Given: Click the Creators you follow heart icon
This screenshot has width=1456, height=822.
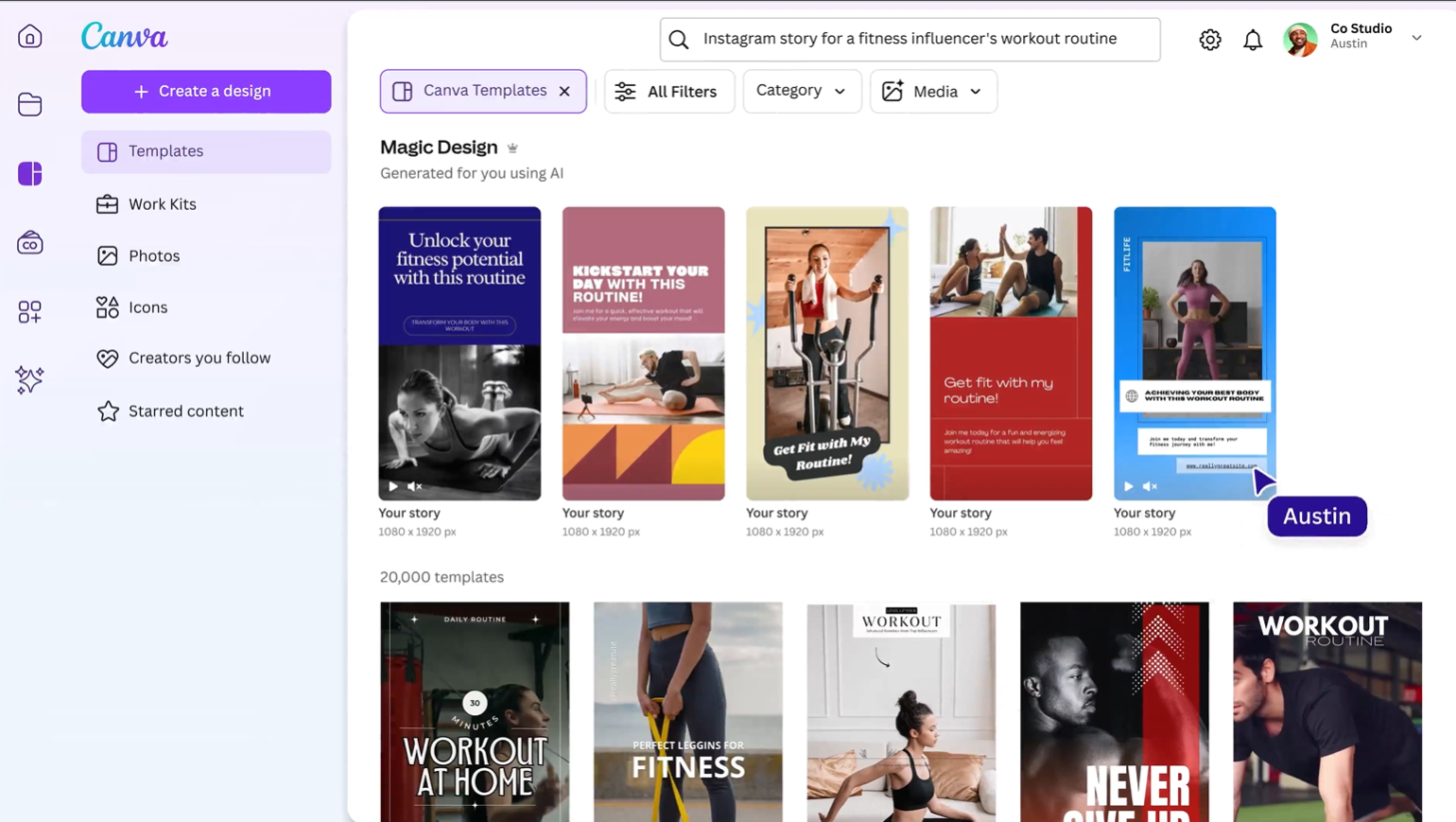Looking at the screenshot, I should [x=107, y=359].
